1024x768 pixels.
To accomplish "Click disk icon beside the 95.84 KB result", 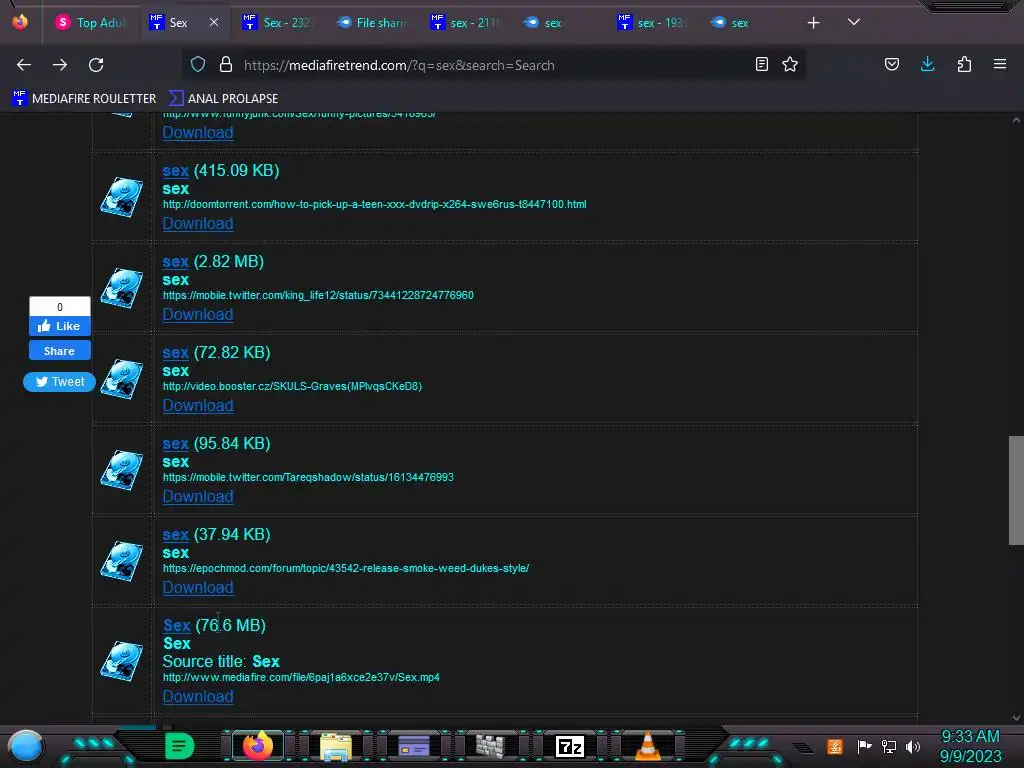I will (x=121, y=470).
